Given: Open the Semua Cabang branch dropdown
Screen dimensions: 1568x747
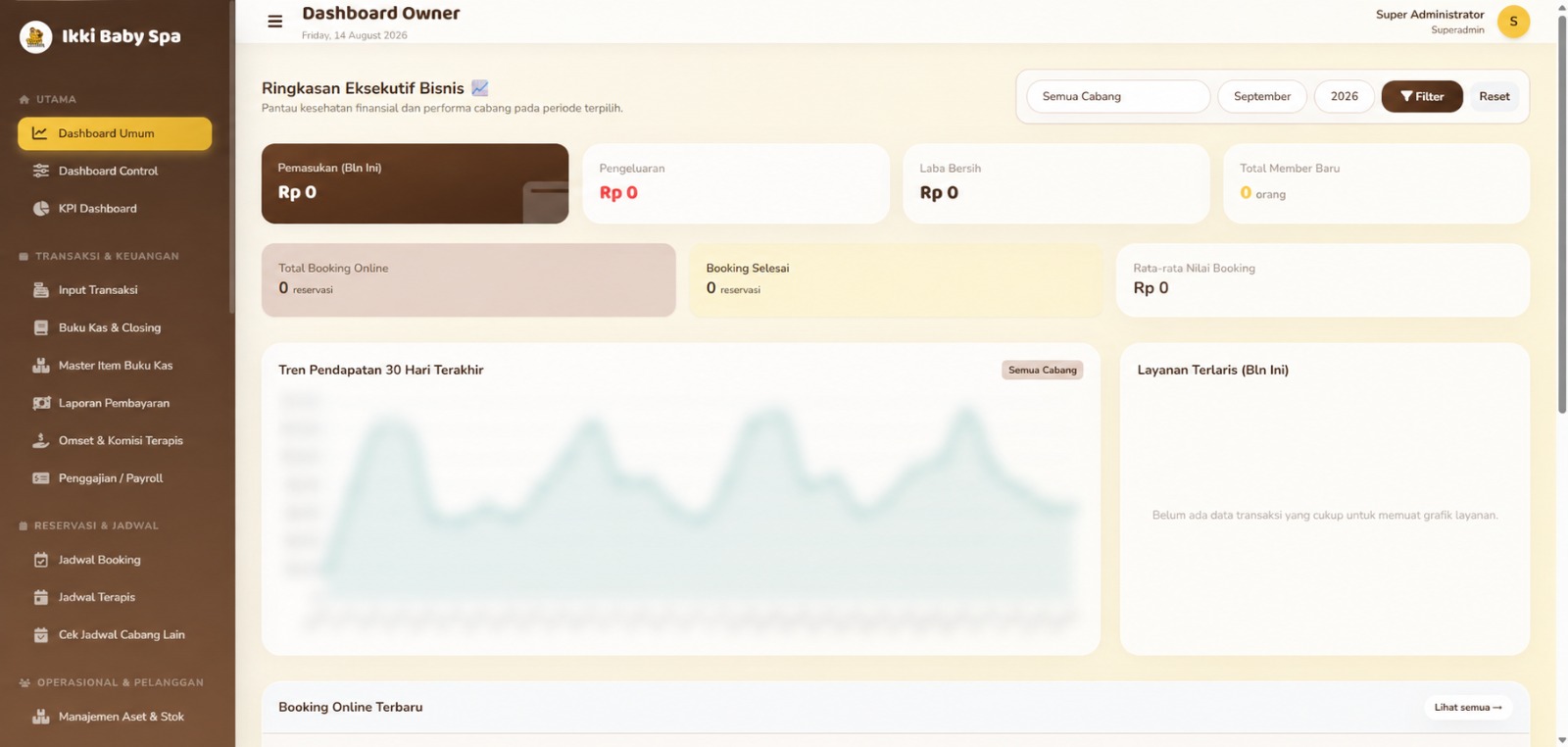Looking at the screenshot, I should [x=1118, y=96].
